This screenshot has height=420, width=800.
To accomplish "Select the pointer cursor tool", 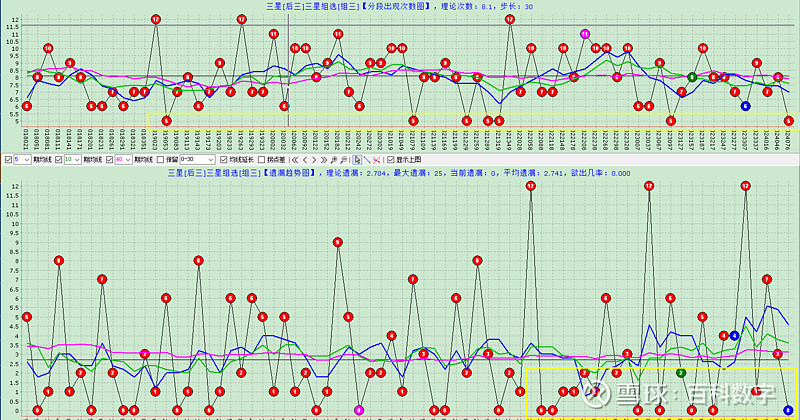I will click(x=355, y=159).
